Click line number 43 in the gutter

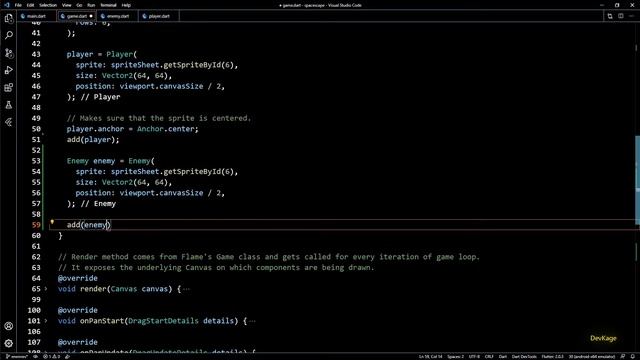click(x=36, y=54)
